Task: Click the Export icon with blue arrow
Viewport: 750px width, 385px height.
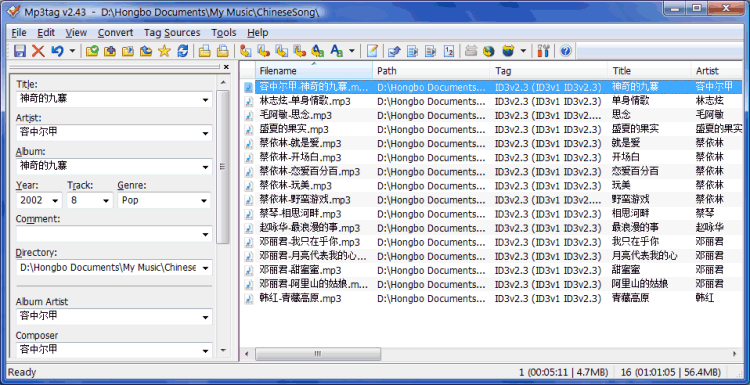Action: click(394, 51)
